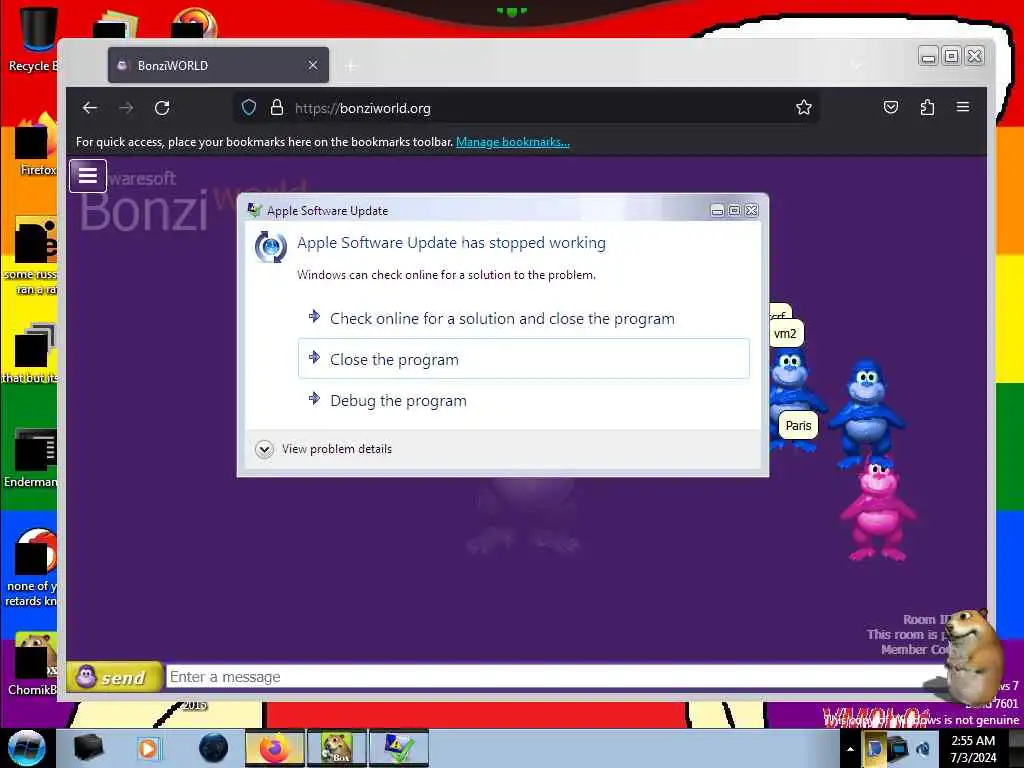1024x768 pixels.
Task: Click the forward navigation arrow in Firefox
Action: [x=126, y=108]
